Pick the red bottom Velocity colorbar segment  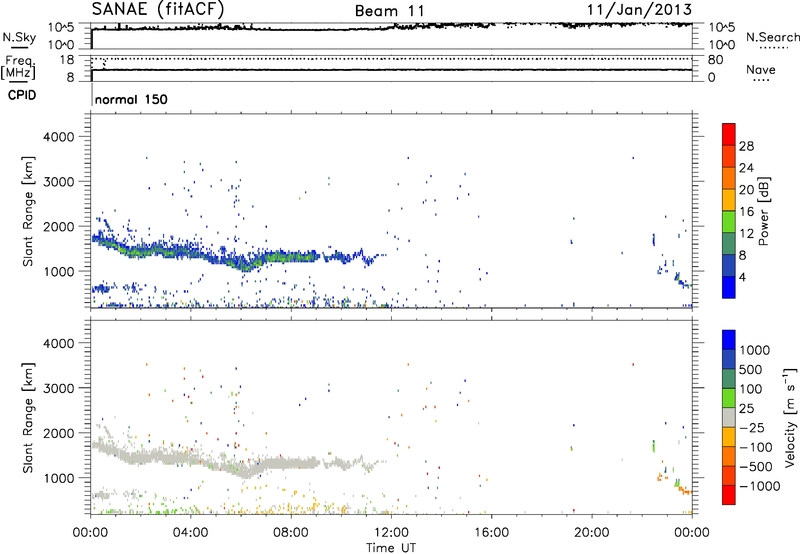click(x=729, y=495)
